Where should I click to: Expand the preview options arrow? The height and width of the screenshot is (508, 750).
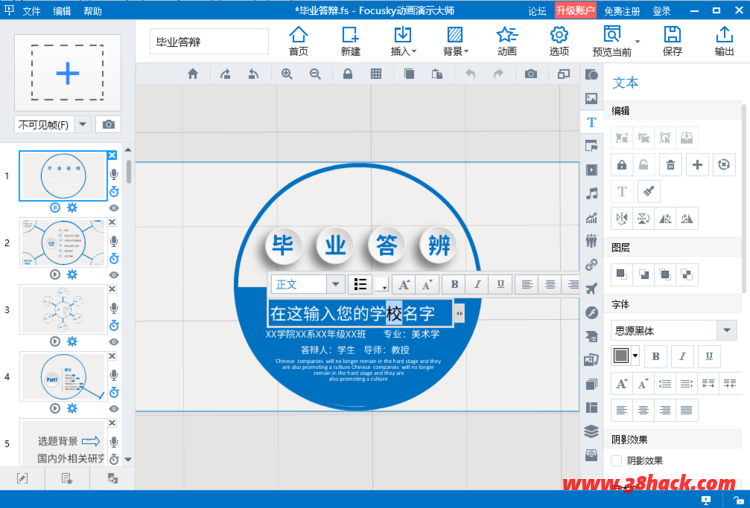pyautogui.click(x=637, y=41)
